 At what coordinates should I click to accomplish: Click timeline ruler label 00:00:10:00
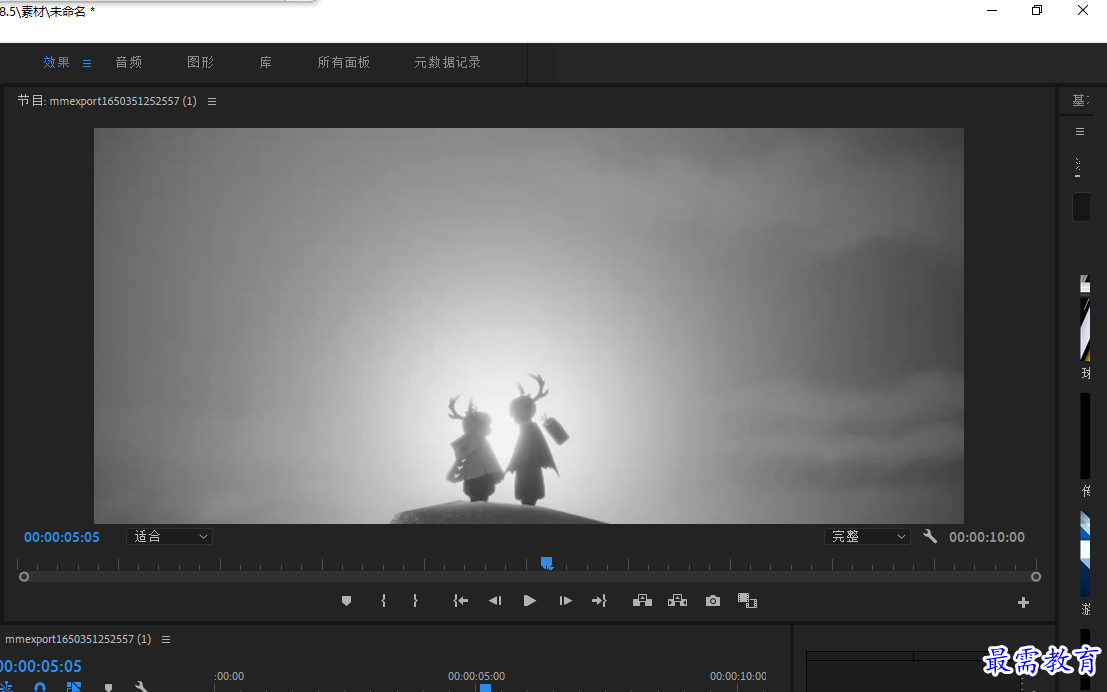pos(738,676)
